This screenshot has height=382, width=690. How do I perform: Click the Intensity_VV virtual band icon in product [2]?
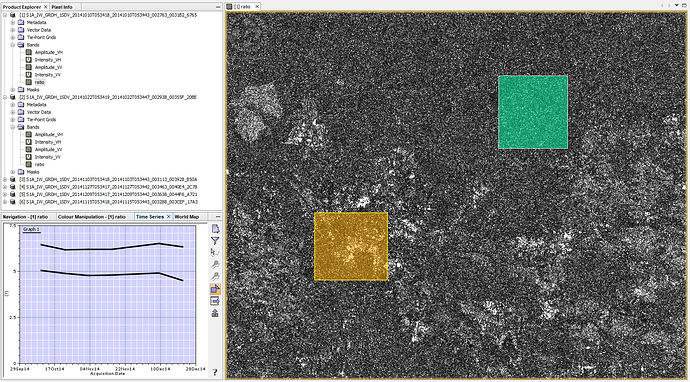pos(29,157)
